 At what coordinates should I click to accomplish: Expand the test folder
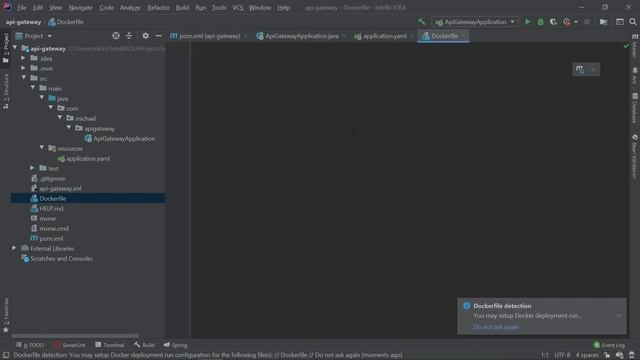tap(33, 168)
